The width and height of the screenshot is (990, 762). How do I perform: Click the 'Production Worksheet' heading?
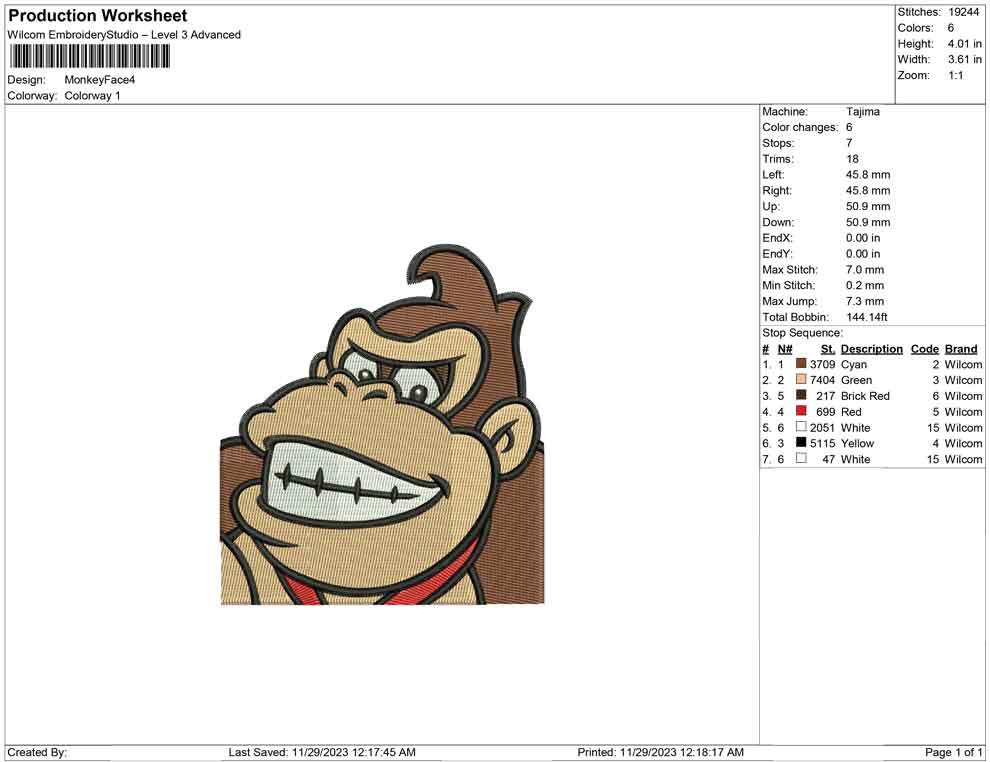(98, 16)
